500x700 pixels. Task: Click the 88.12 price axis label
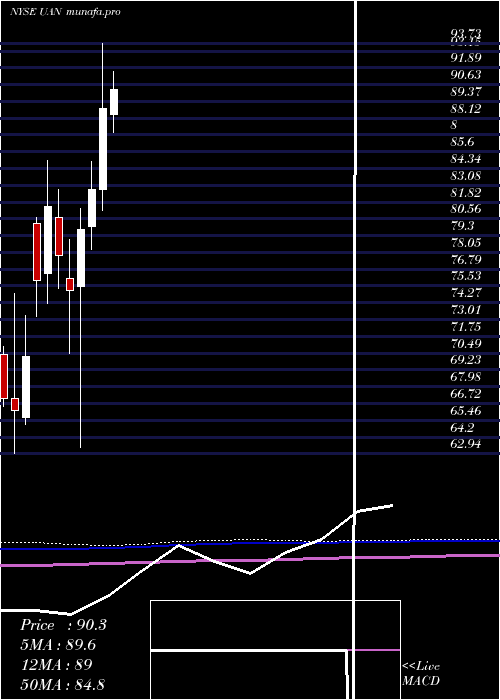coord(466,108)
